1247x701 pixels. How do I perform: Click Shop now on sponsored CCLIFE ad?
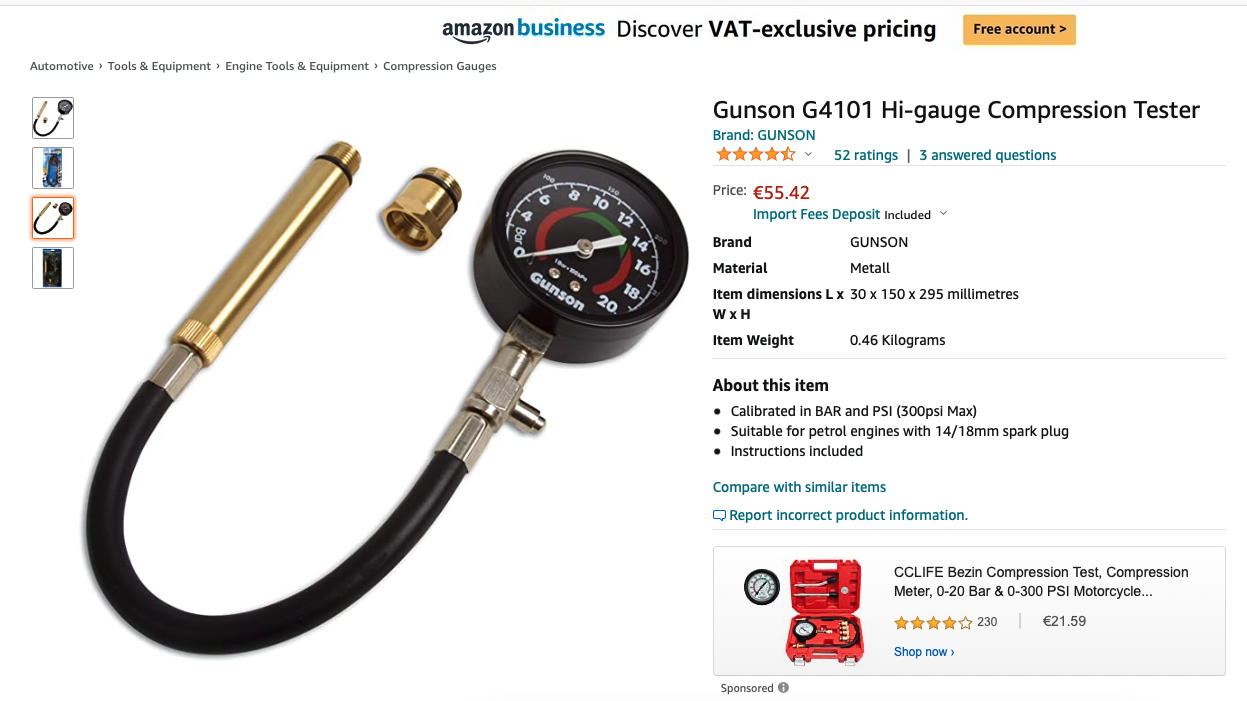pos(924,652)
